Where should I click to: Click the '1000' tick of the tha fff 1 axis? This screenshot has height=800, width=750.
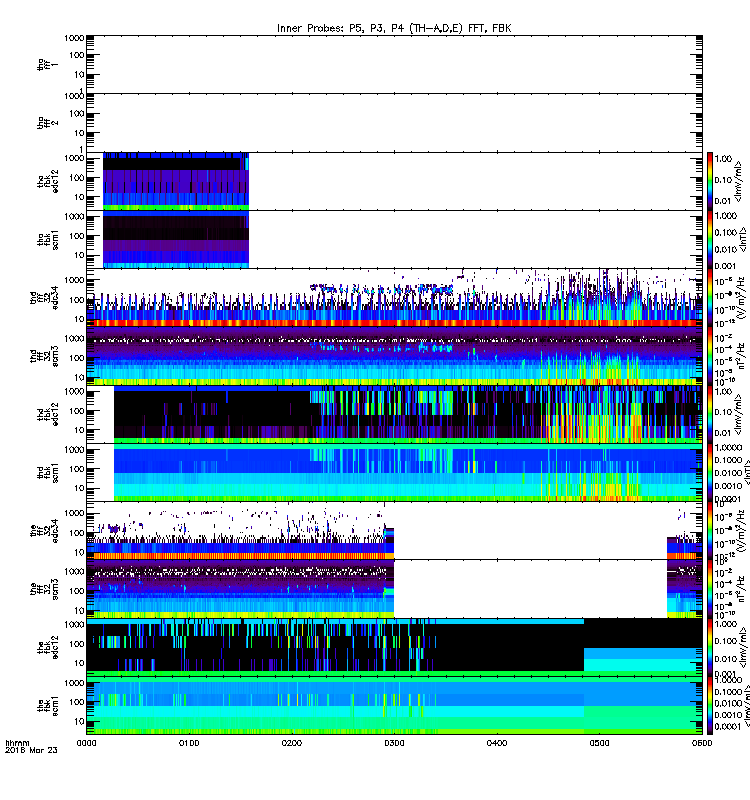pos(74,38)
